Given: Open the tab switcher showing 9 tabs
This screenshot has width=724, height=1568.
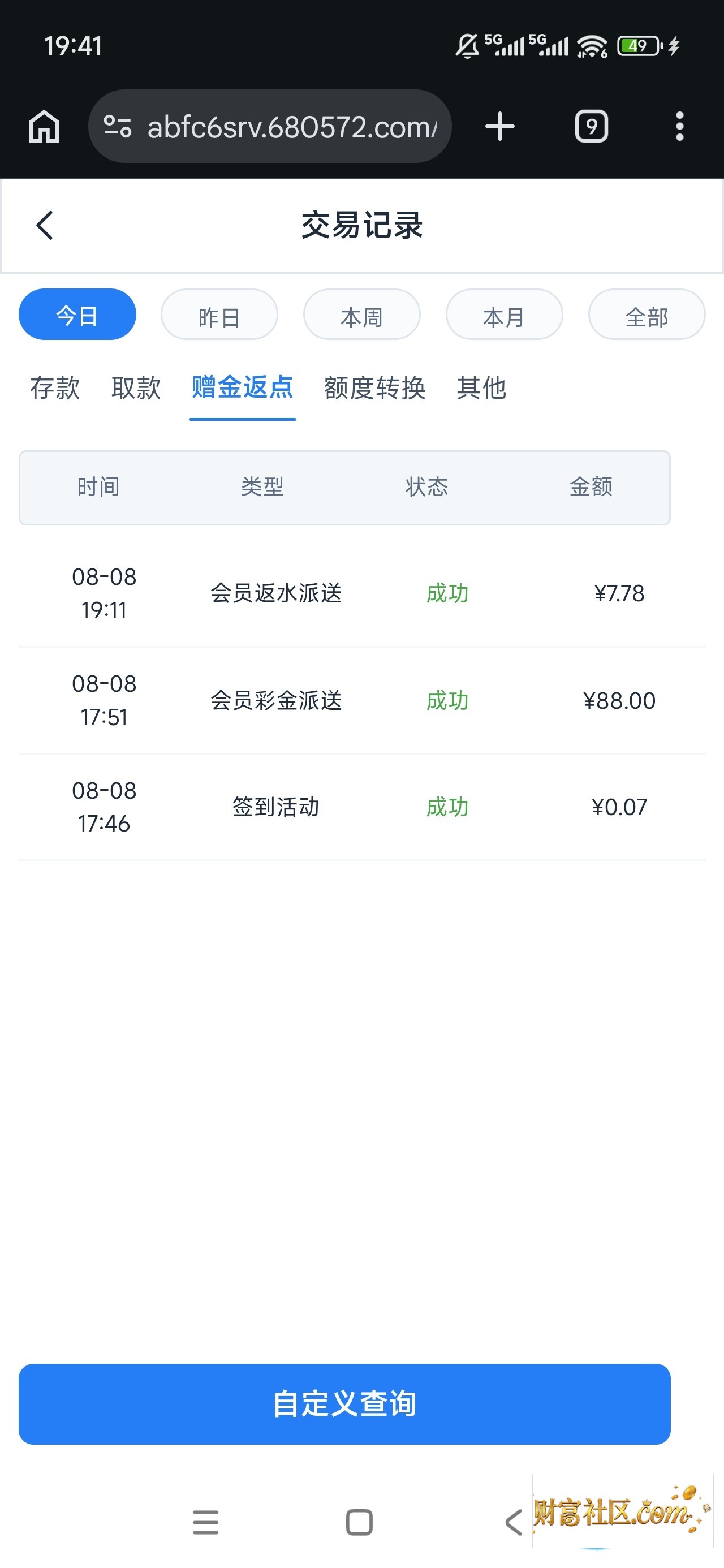Looking at the screenshot, I should point(591,127).
